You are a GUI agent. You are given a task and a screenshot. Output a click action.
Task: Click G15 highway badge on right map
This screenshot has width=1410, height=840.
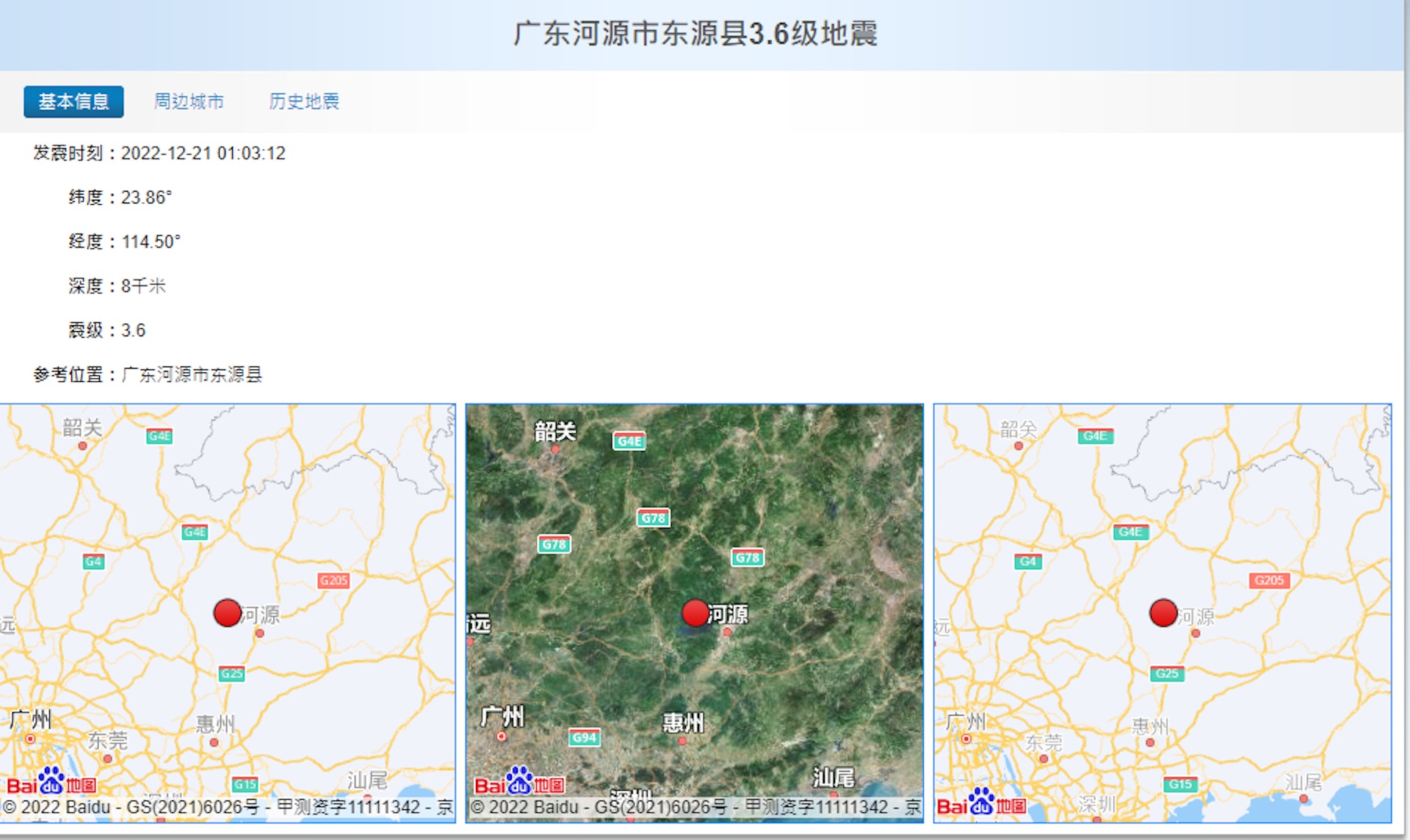click(1180, 784)
